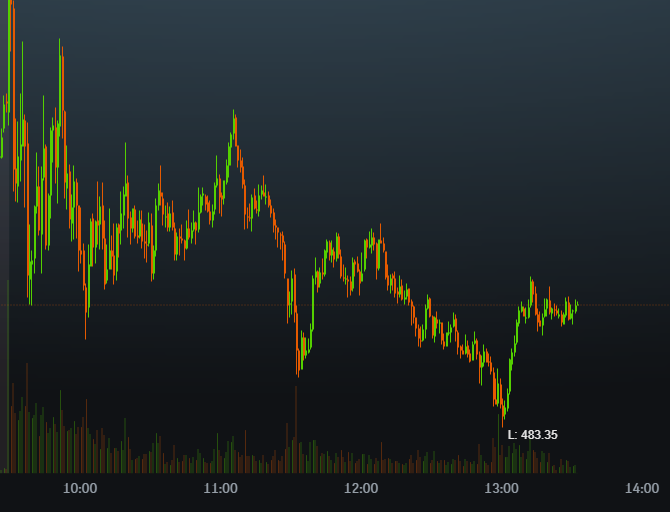Click the 10:00 time axis label
The image size is (670, 512).
pyautogui.click(x=80, y=488)
